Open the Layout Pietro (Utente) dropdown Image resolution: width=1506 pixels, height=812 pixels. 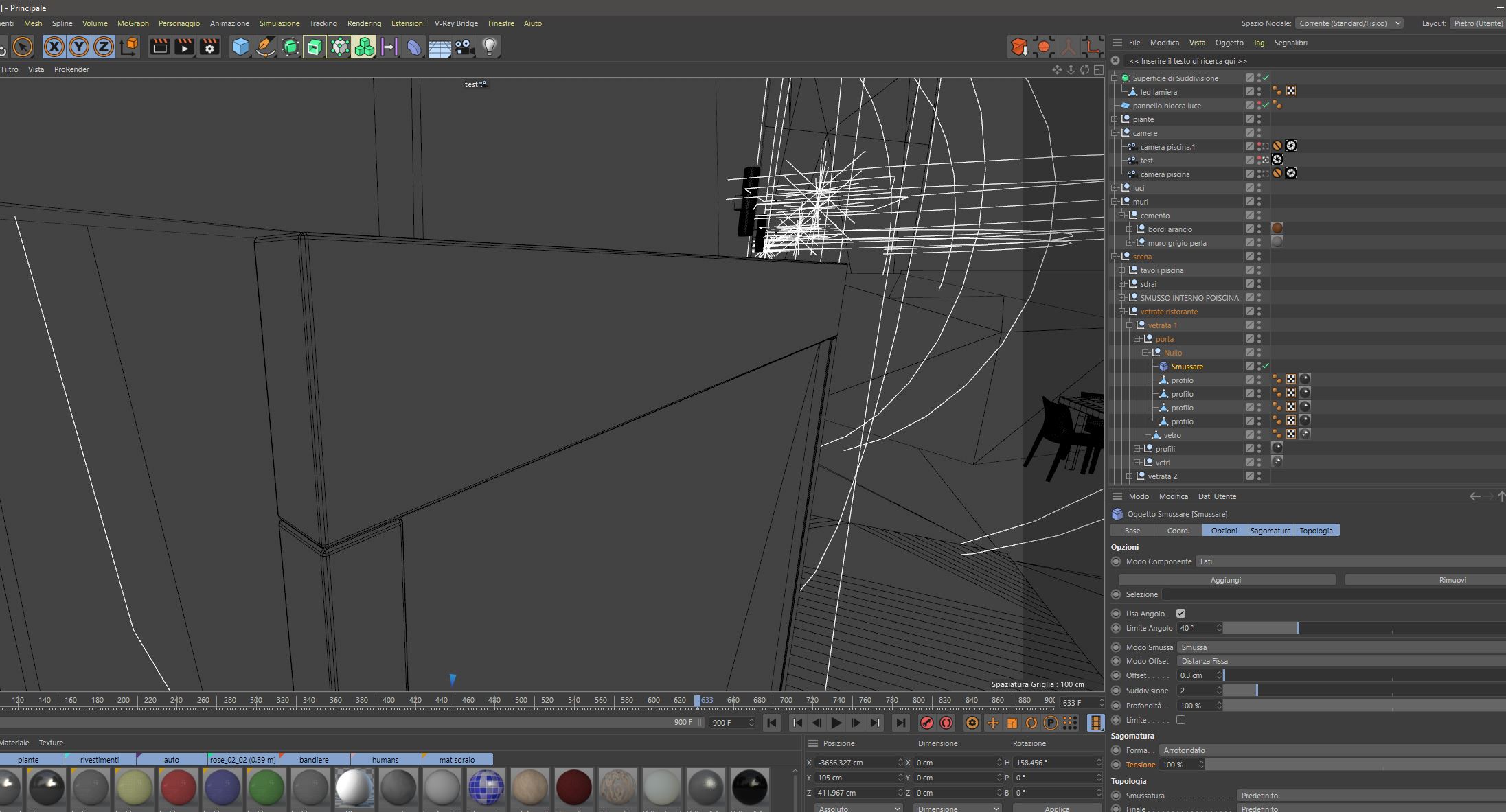click(1478, 23)
